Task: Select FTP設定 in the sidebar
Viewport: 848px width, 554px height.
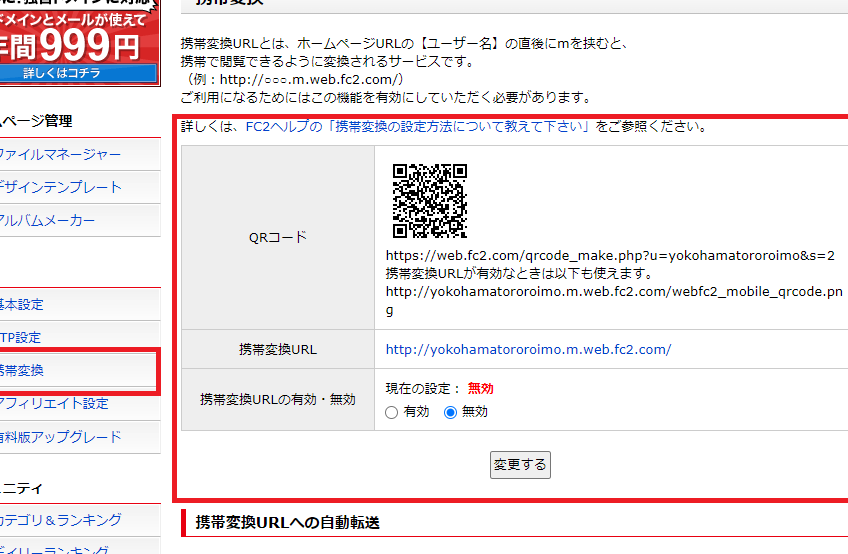Action: [20, 338]
